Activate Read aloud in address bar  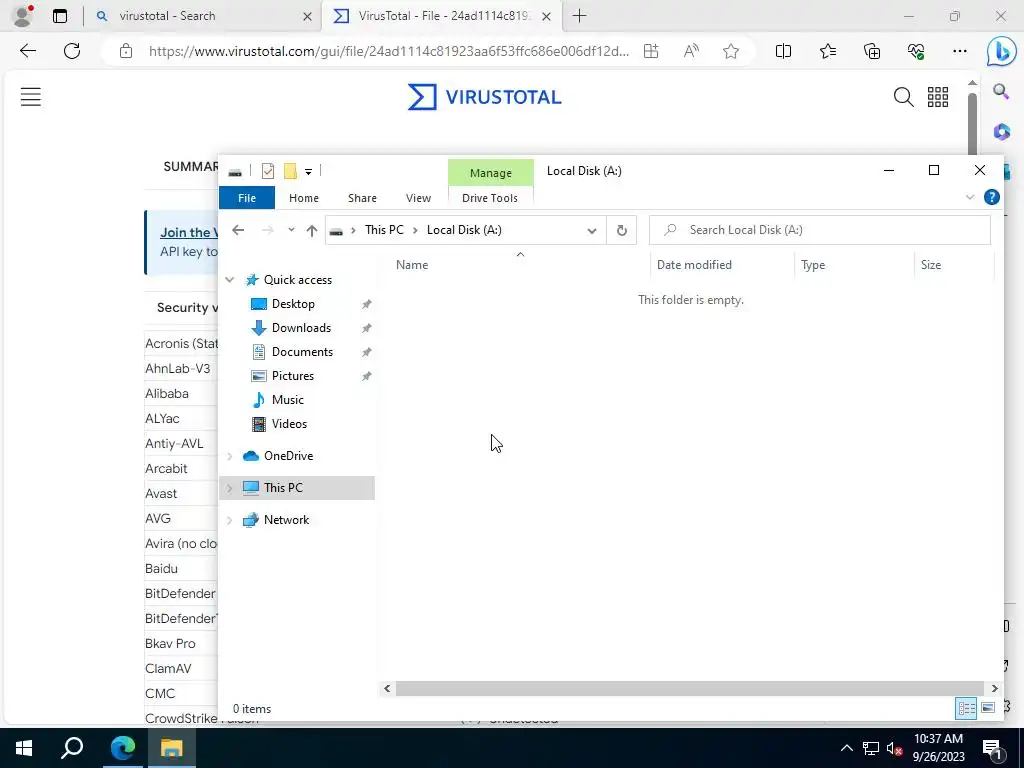(691, 51)
